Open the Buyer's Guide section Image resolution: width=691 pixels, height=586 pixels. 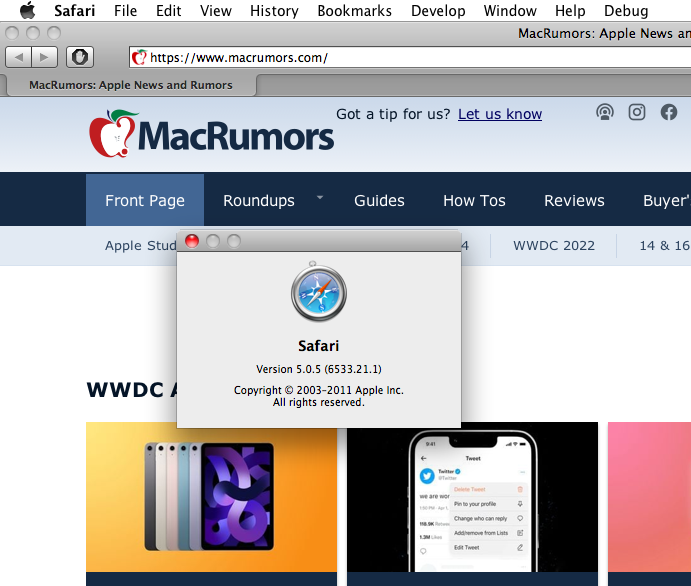[x=667, y=200]
